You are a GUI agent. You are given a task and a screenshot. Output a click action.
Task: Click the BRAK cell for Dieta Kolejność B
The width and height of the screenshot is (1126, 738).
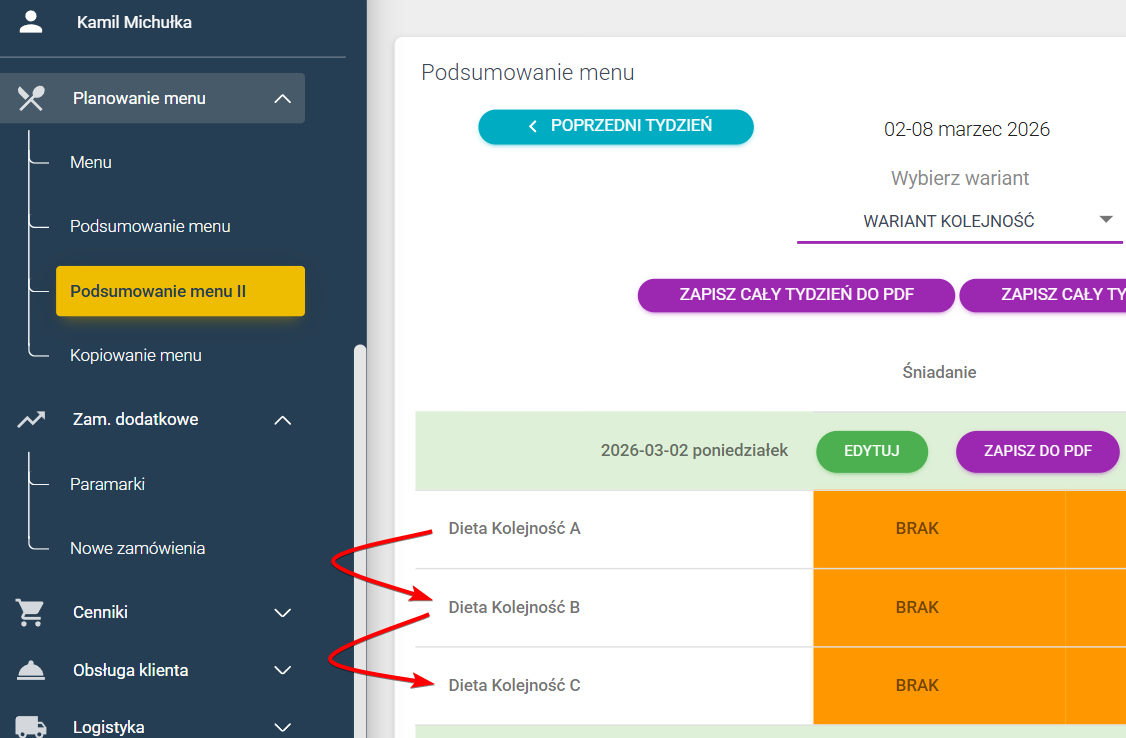(939, 608)
